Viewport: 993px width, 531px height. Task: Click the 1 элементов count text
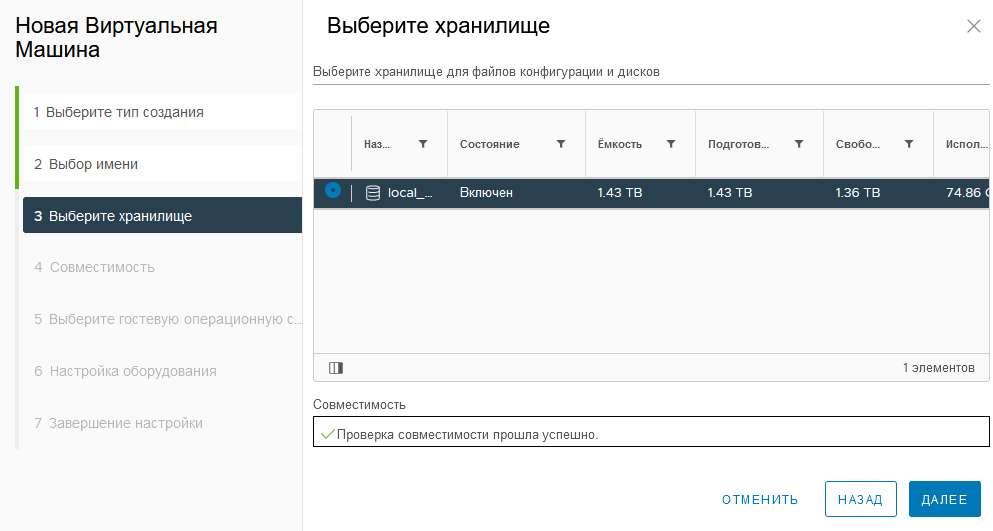pos(939,368)
